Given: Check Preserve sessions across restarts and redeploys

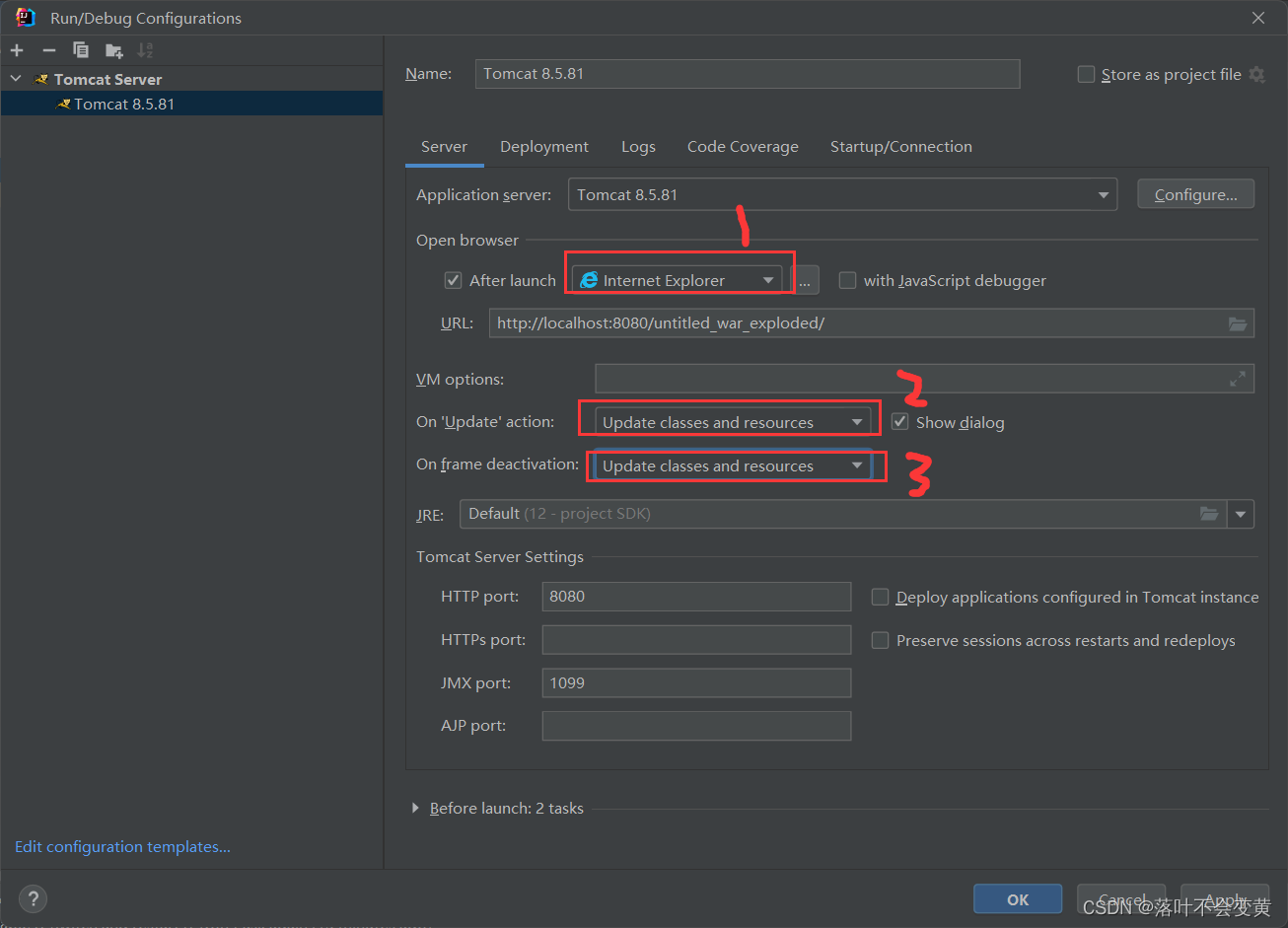Looking at the screenshot, I should (x=881, y=640).
